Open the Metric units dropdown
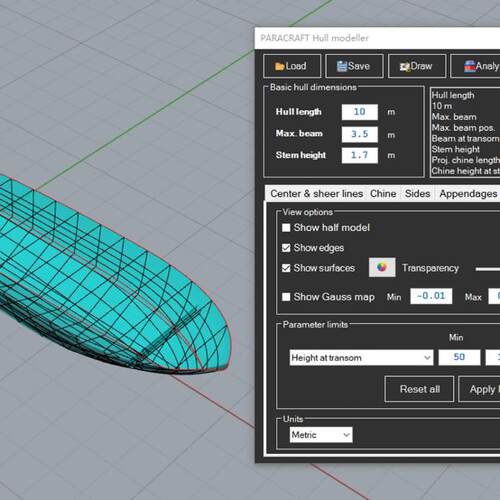The image size is (500, 500). coord(321,435)
